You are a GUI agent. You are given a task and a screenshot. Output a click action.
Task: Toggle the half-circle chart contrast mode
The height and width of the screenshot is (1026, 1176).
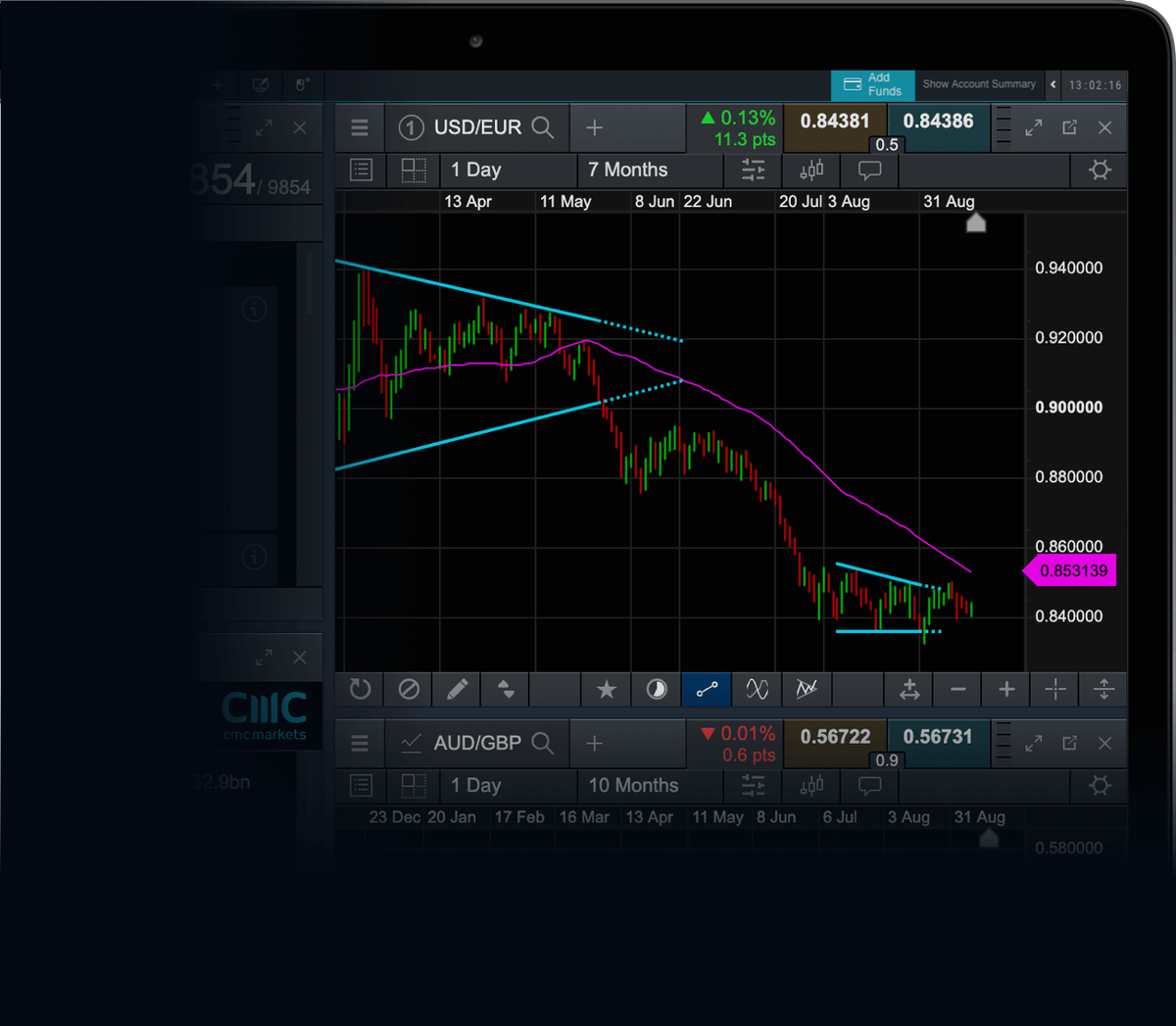click(x=655, y=689)
